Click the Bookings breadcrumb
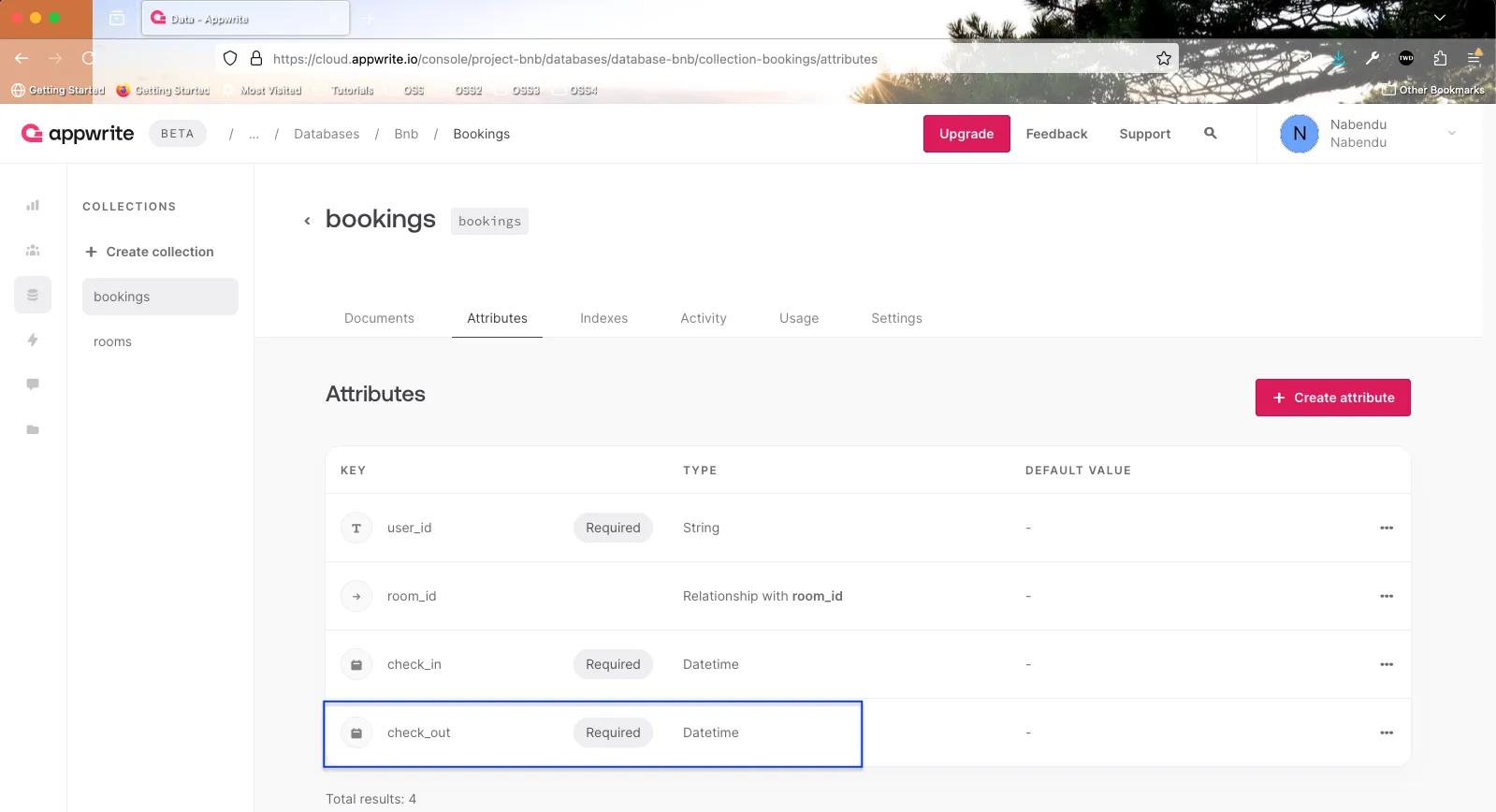 tap(482, 134)
